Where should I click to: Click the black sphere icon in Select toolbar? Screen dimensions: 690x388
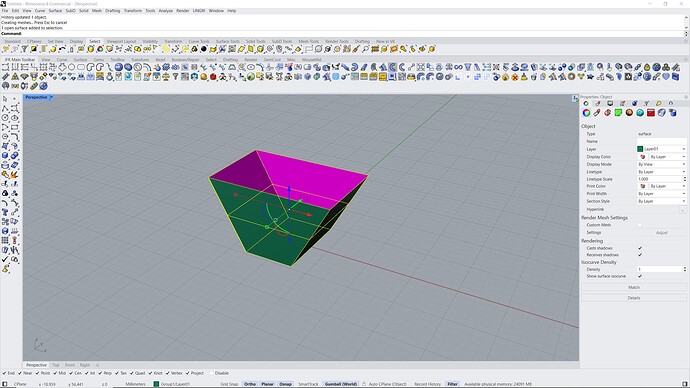(204, 49)
